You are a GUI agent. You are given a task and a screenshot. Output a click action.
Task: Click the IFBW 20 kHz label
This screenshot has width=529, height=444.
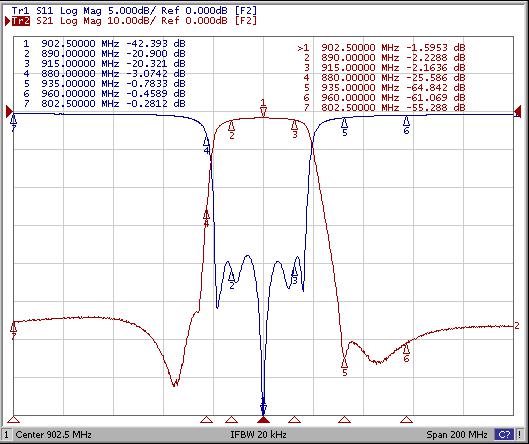pos(258,434)
